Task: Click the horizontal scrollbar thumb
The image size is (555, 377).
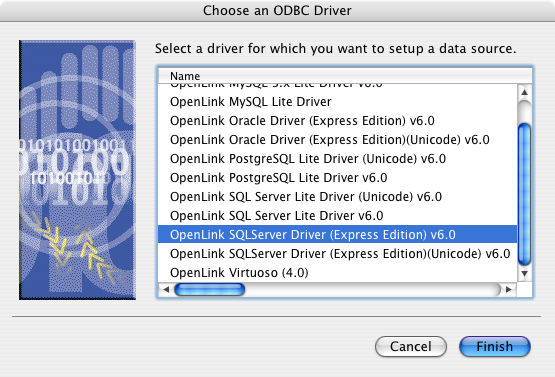Action: pyautogui.click(x=210, y=290)
